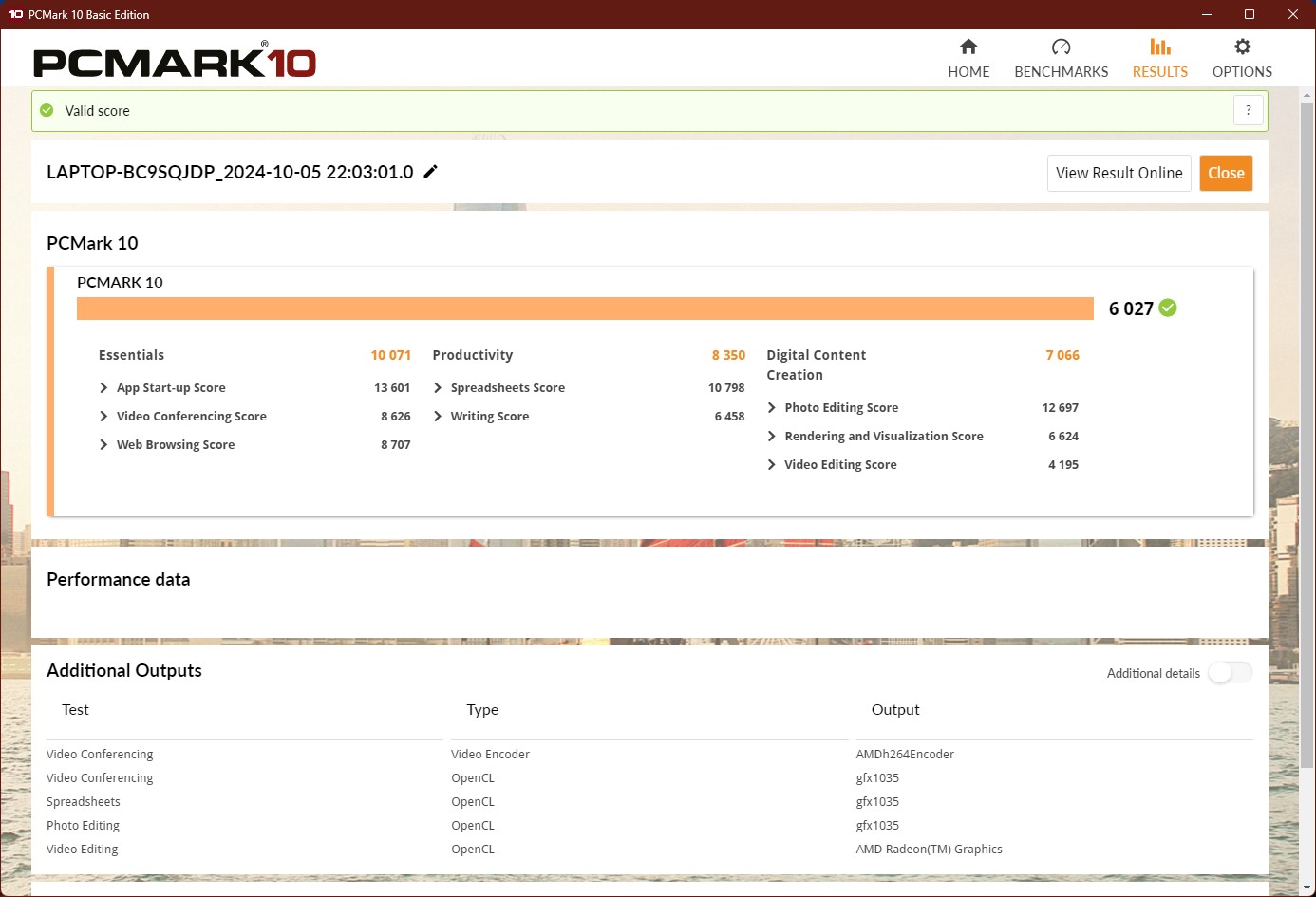The image size is (1316, 897).
Task: Click the Spreadsheets test row
Action: (x=84, y=801)
